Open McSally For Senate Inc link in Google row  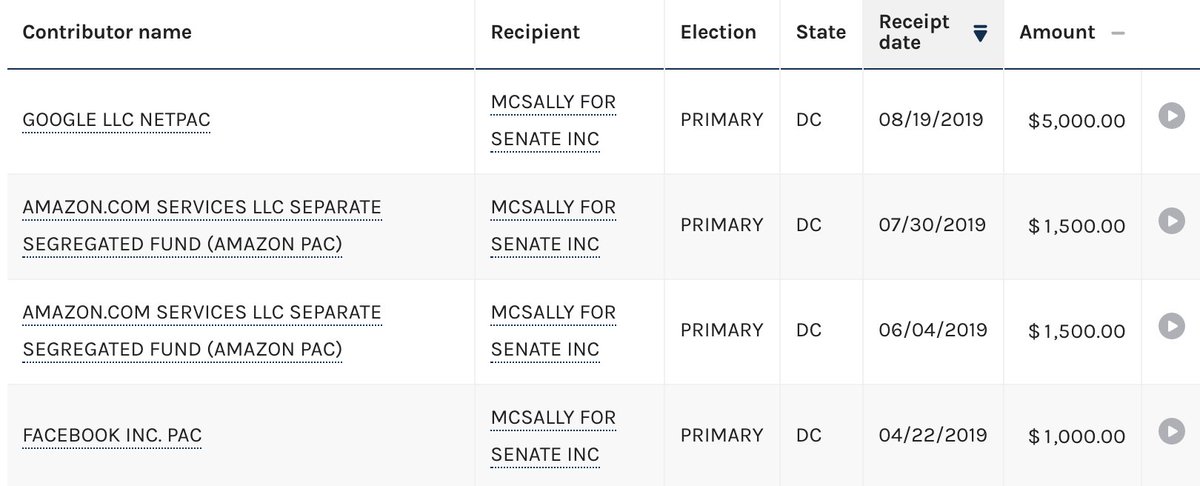(553, 121)
